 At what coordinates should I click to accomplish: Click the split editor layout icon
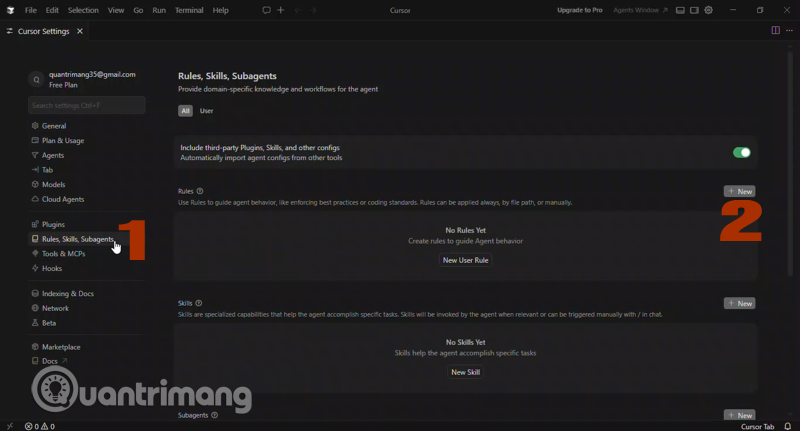pyautogui.click(x=775, y=31)
